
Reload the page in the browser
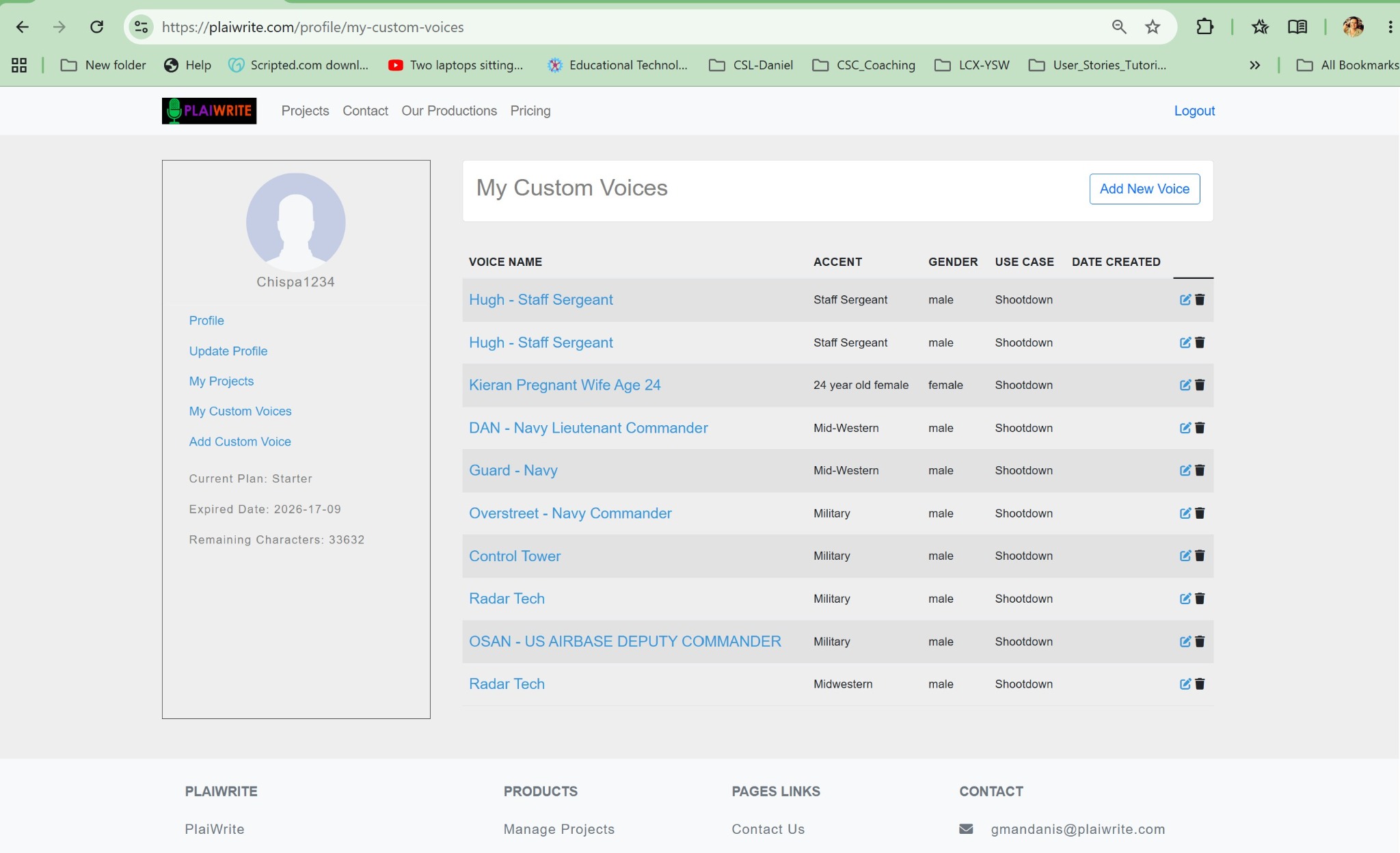[96, 27]
